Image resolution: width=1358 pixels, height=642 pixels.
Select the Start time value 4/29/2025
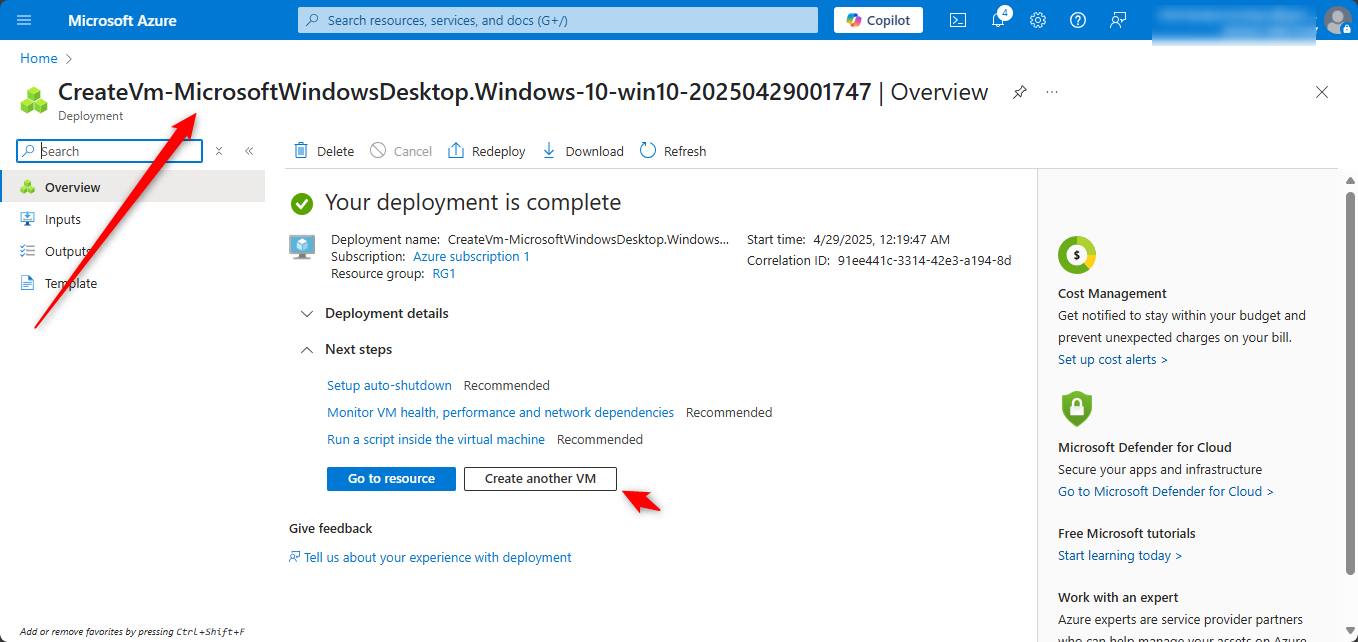[x=879, y=239]
